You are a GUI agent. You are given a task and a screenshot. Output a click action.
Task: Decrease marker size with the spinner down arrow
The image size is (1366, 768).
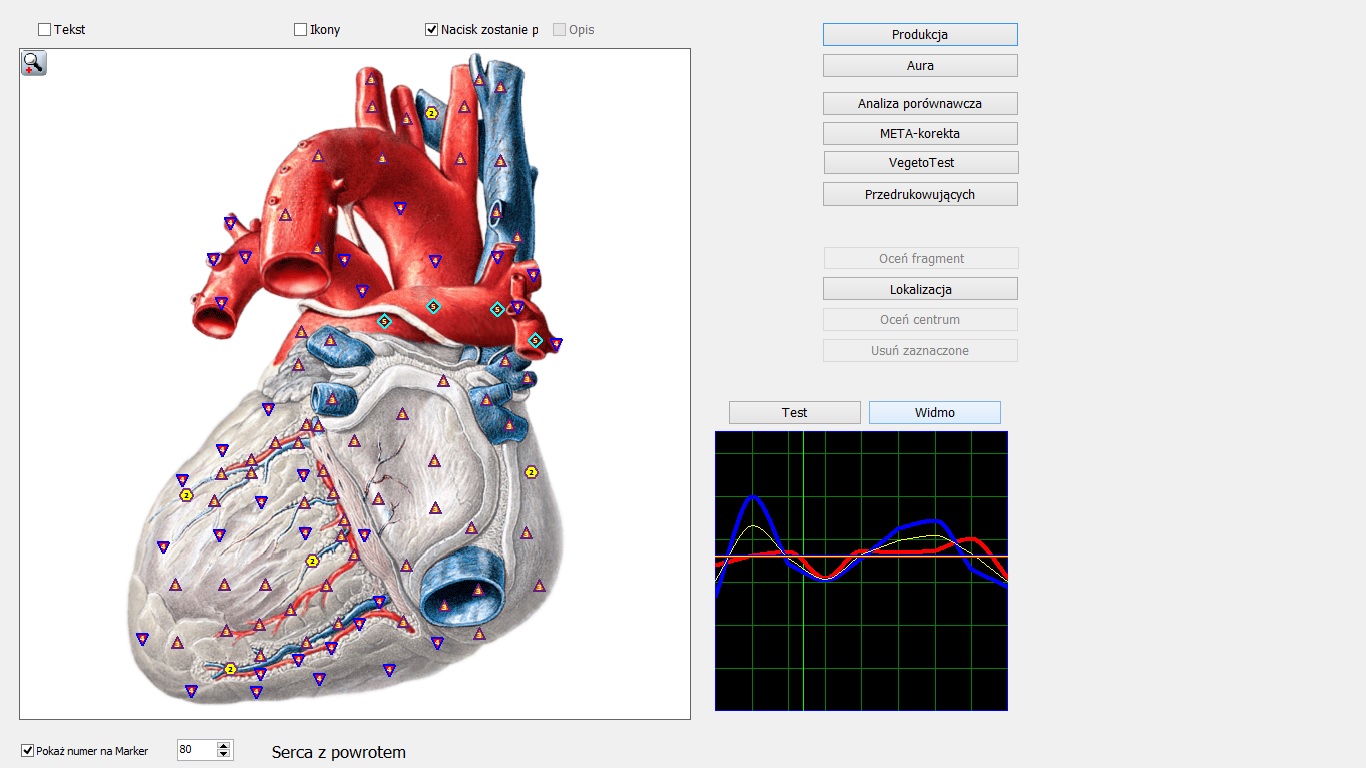pos(224,754)
